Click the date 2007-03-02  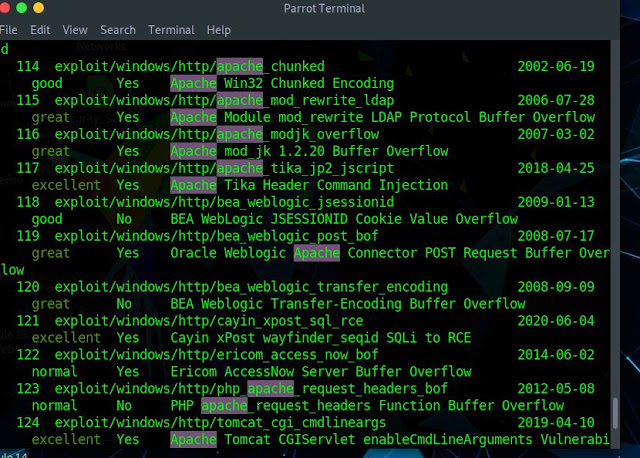556,134
